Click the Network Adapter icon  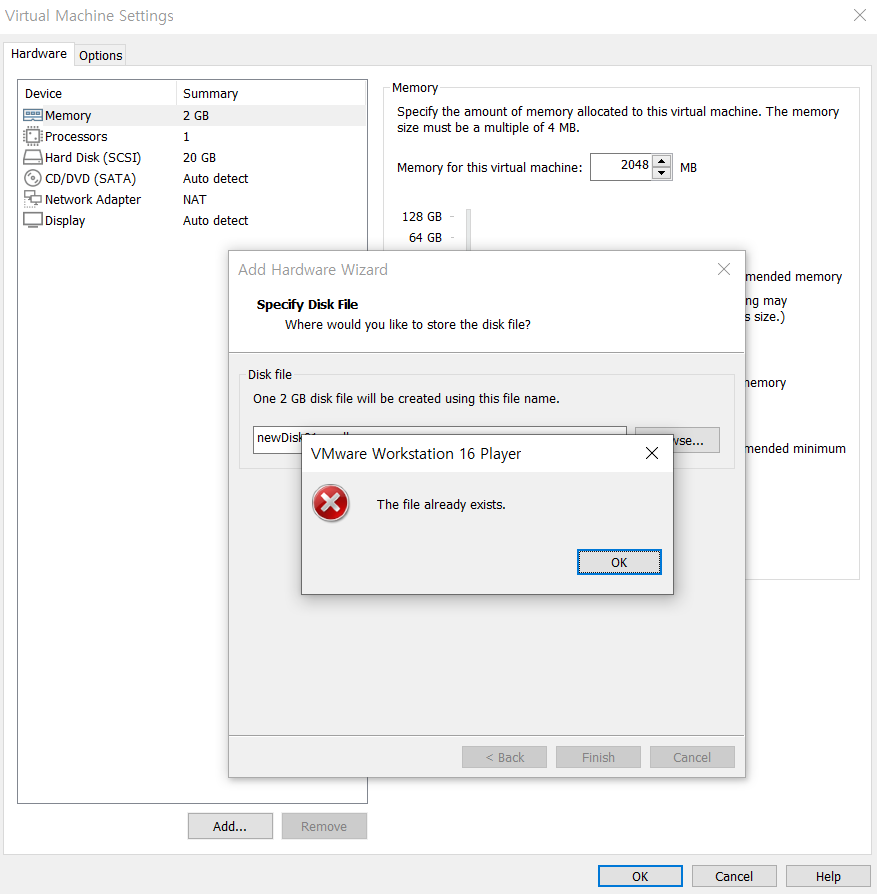[33, 199]
